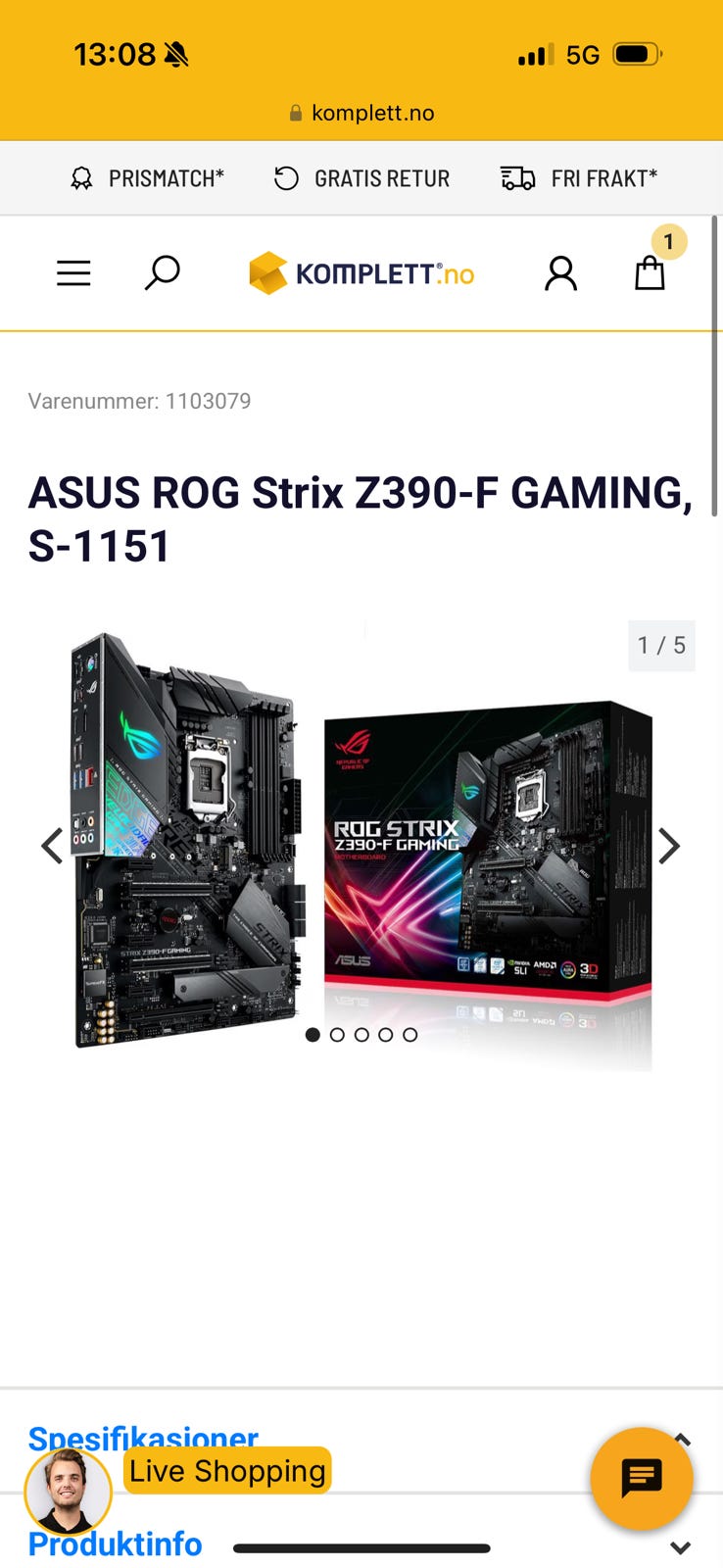Tap the Komplett.no logo
The height and width of the screenshot is (1568, 723).
coord(361,273)
